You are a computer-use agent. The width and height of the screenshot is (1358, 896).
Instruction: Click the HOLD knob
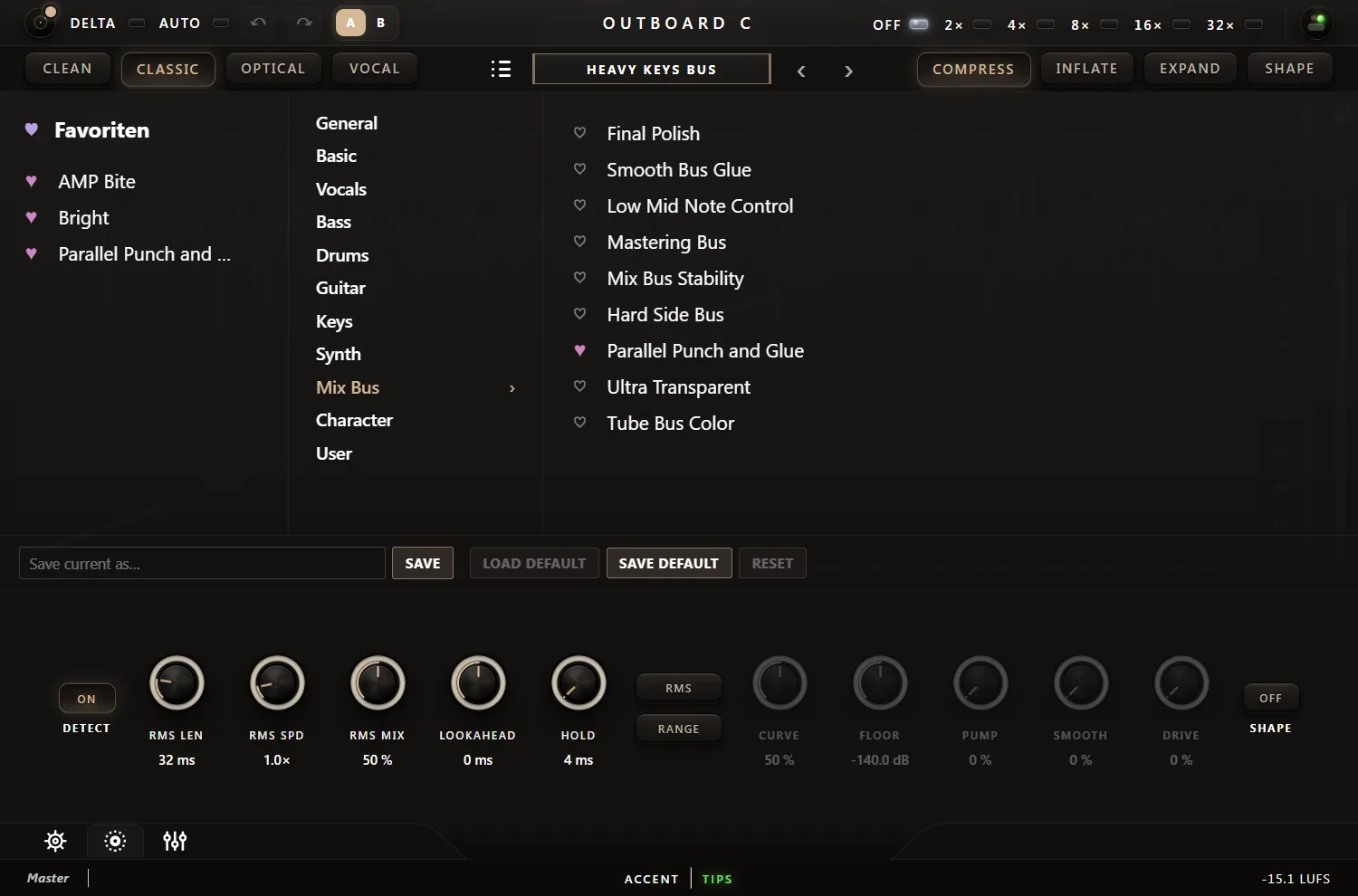click(x=579, y=683)
